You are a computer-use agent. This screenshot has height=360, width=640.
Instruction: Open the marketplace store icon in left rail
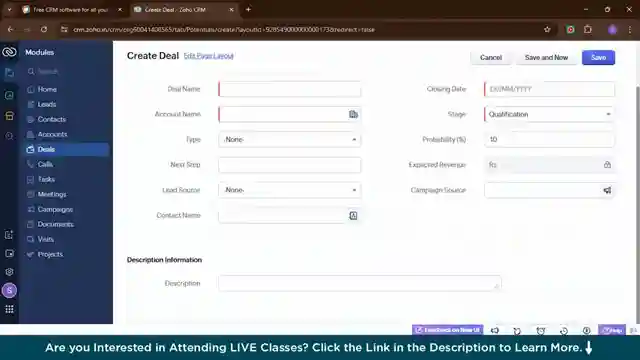pos(9,116)
